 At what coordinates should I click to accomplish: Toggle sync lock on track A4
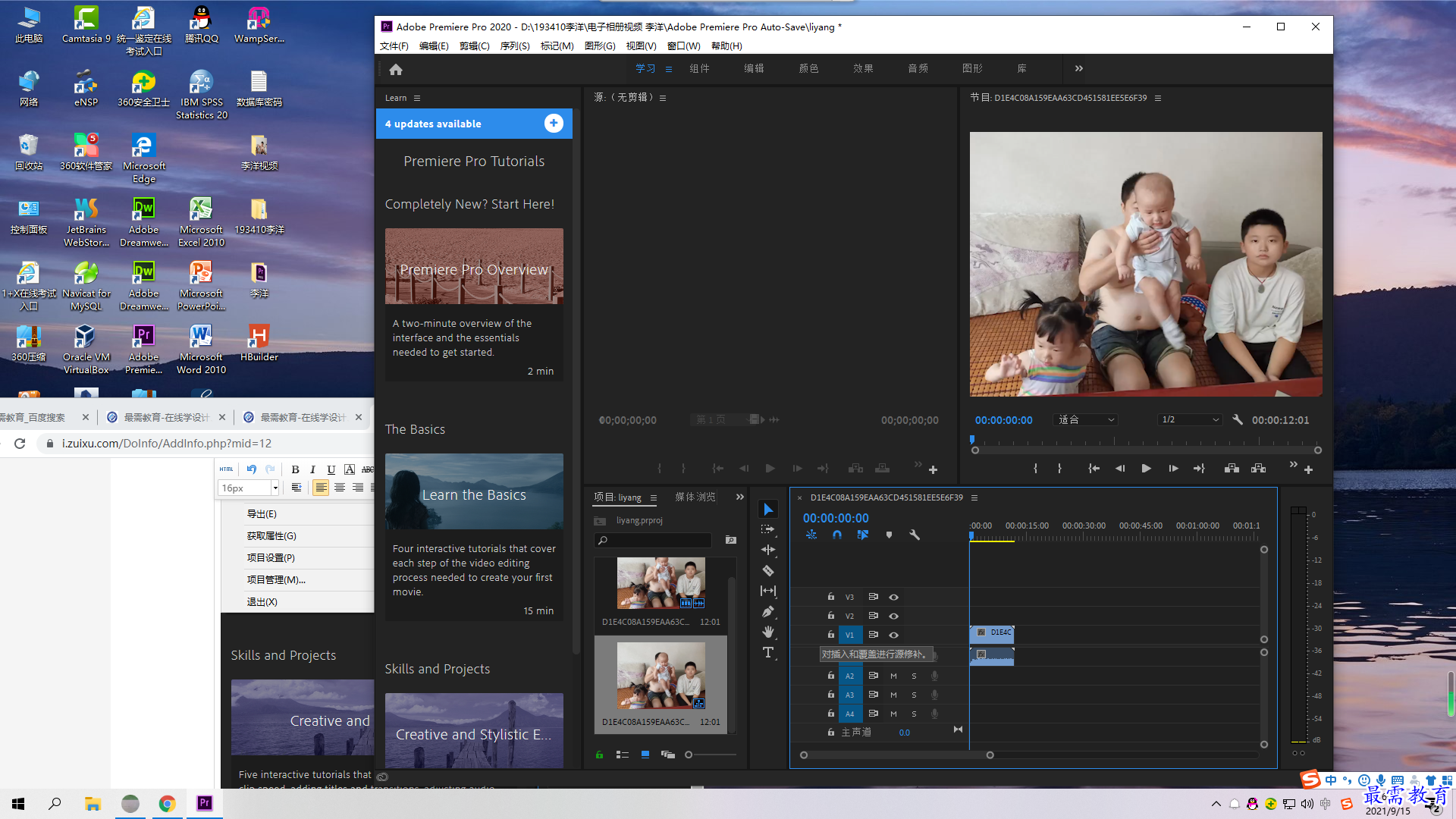tap(874, 714)
